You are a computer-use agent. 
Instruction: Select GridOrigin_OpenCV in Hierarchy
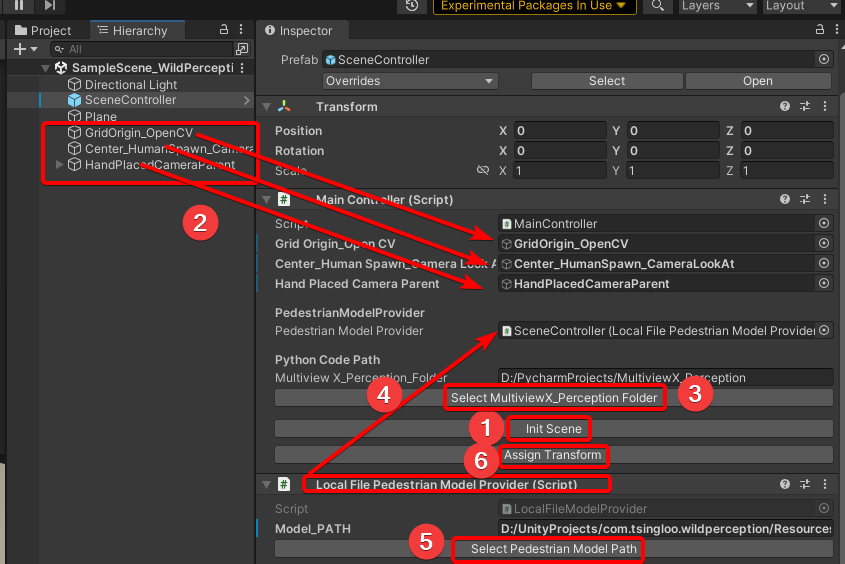click(138, 133)
